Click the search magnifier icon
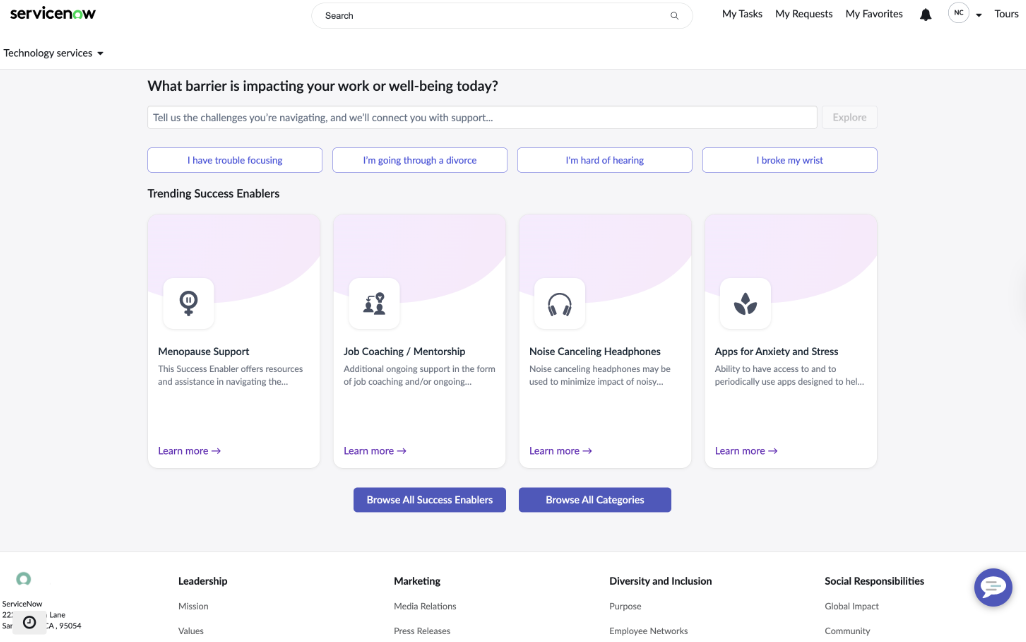 pyautogui.click(x=674, y=16)
